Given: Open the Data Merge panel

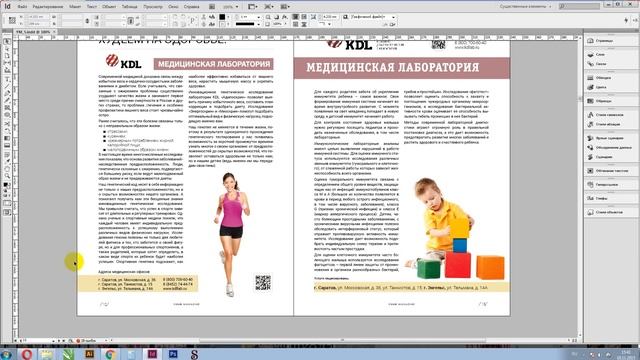Looking at the screenshot, I should [610, 147].
